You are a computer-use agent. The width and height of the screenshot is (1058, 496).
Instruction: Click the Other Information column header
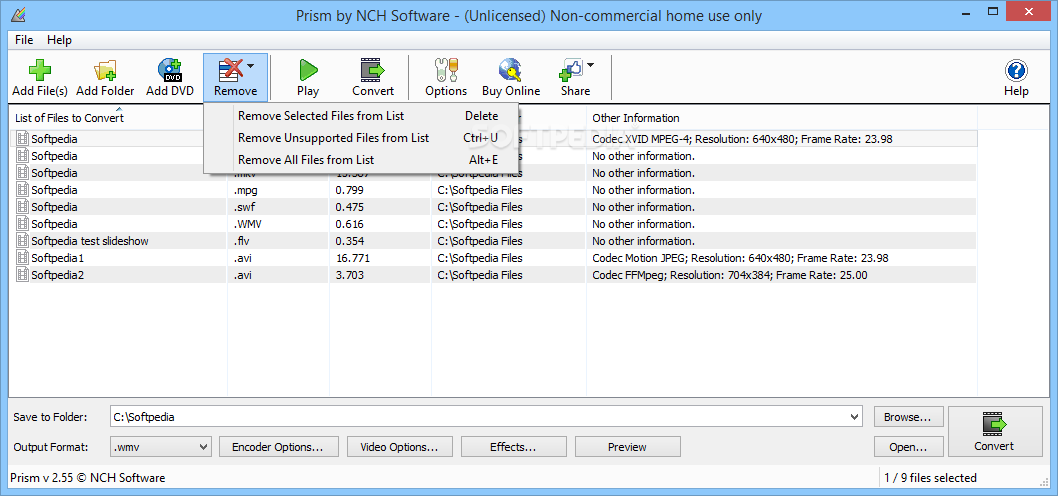click(x=636, y=118)
